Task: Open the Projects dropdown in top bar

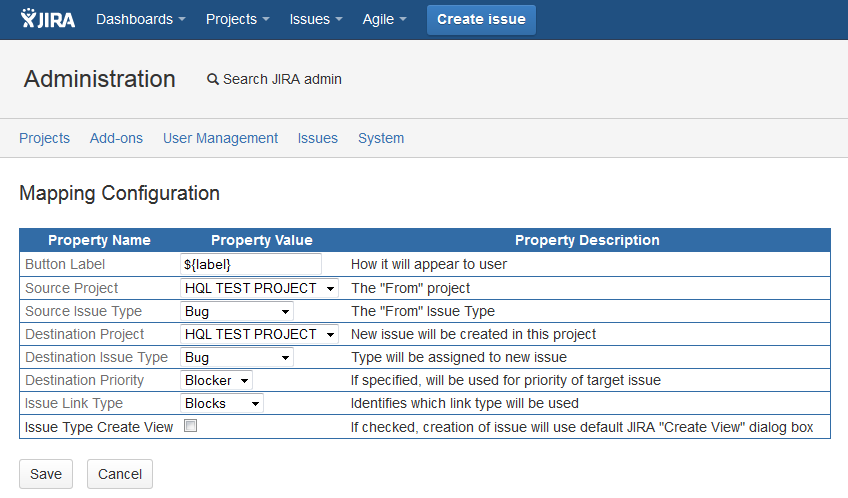Action: [x=237, y=19]
